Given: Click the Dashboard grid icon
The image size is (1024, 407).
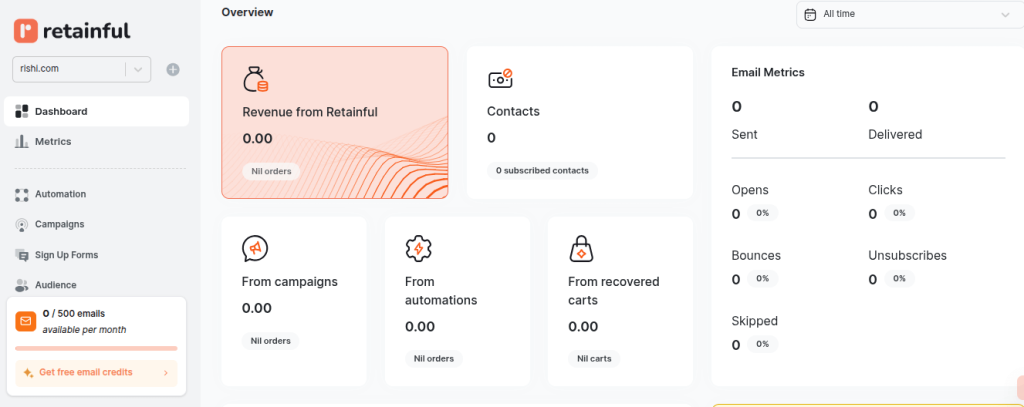Looking at the screenshot, I should pos(22,112).
